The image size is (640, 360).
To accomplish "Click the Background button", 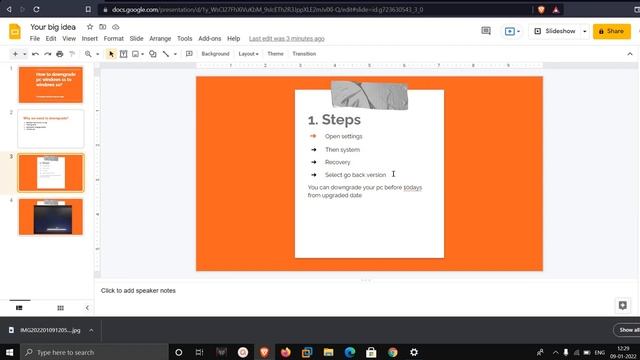I will point(215,54).
